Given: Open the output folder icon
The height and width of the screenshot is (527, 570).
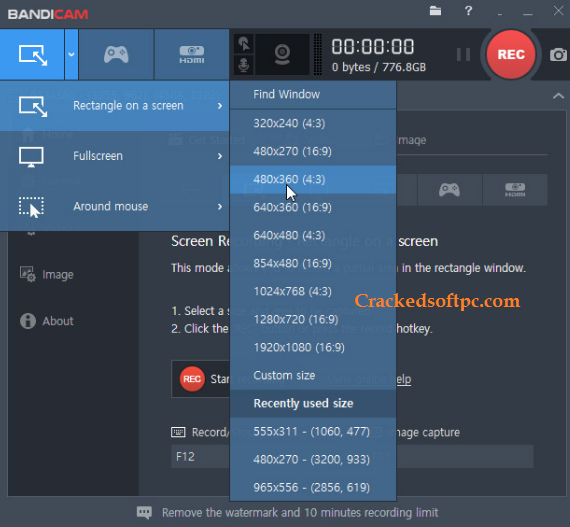Looking at the screenshot, I should (435, 11).
